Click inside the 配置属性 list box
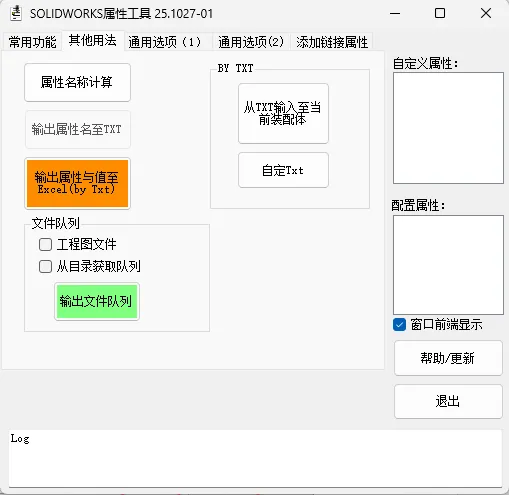This screenshot has width=509, height=495. pos(448,265)
